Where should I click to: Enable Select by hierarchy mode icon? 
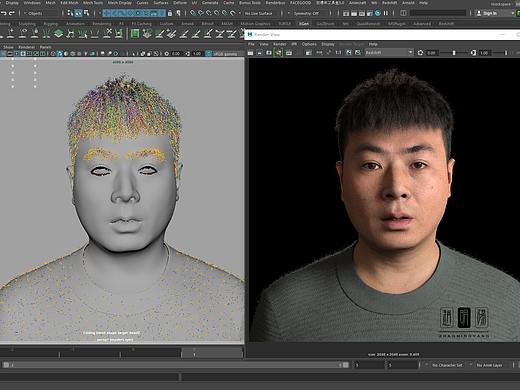coord(70,13)
